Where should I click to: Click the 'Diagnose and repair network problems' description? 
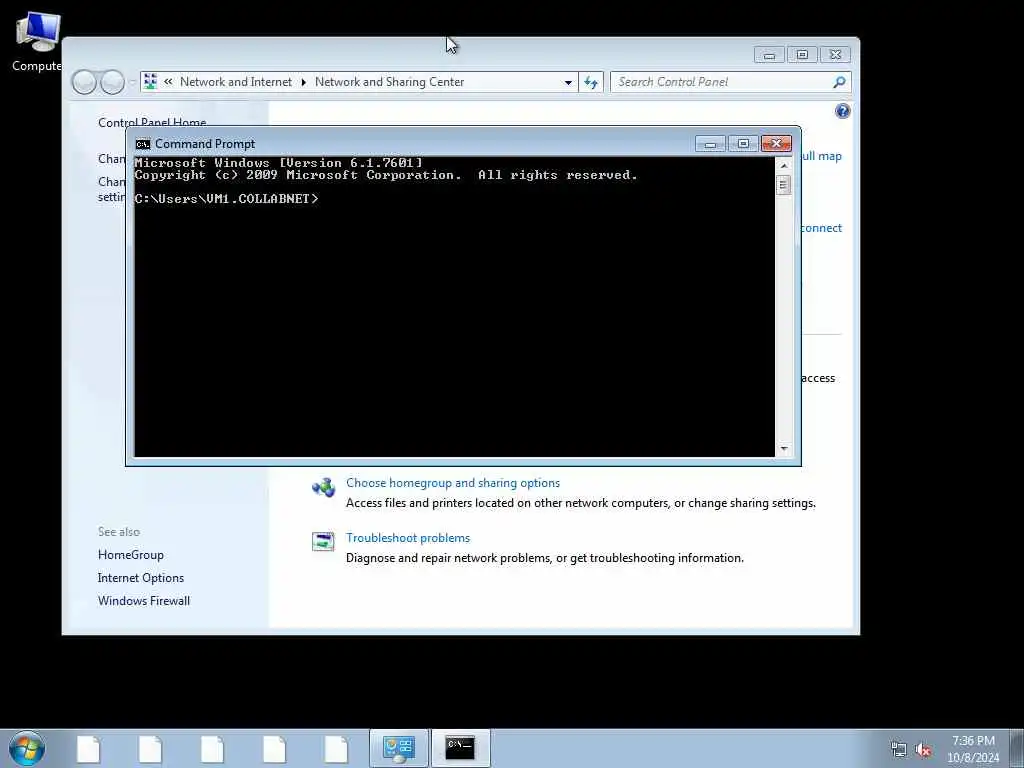pos(545,558)
